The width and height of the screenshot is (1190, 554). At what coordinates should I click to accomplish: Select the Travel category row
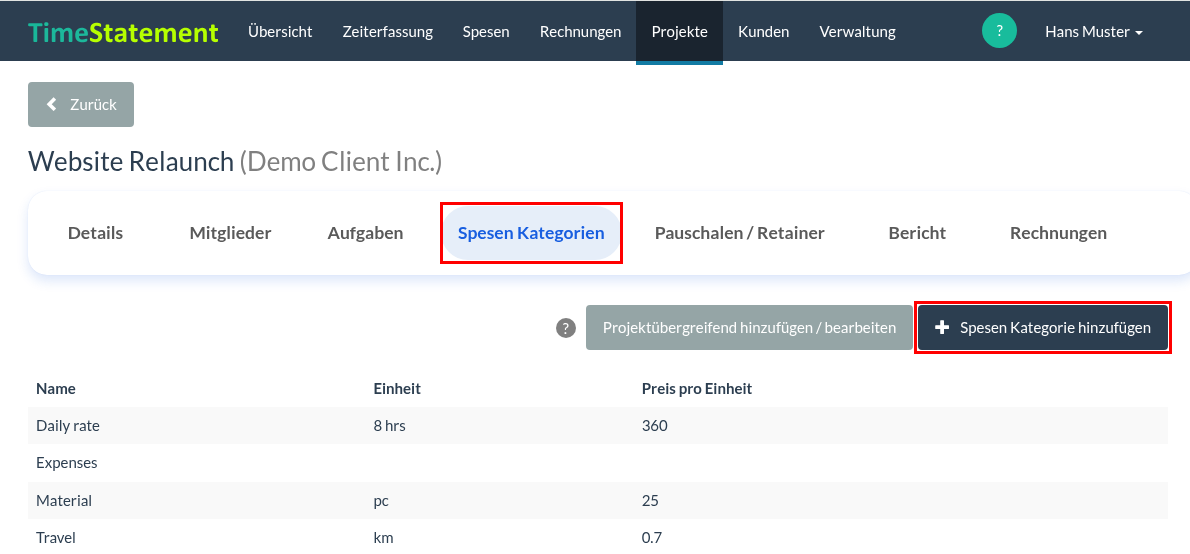click(x=598, y=538)
